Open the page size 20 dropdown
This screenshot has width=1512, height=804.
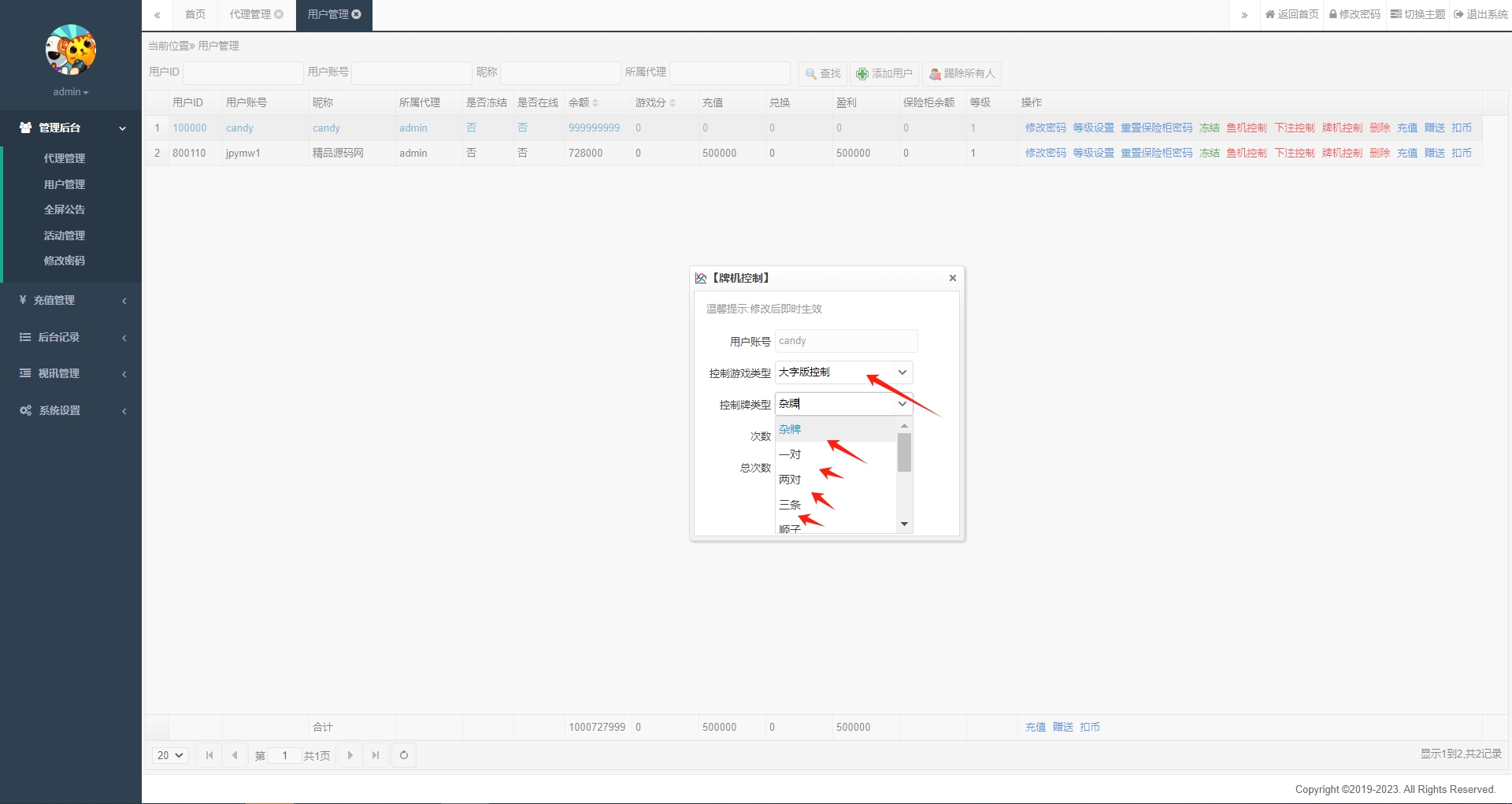170,755
